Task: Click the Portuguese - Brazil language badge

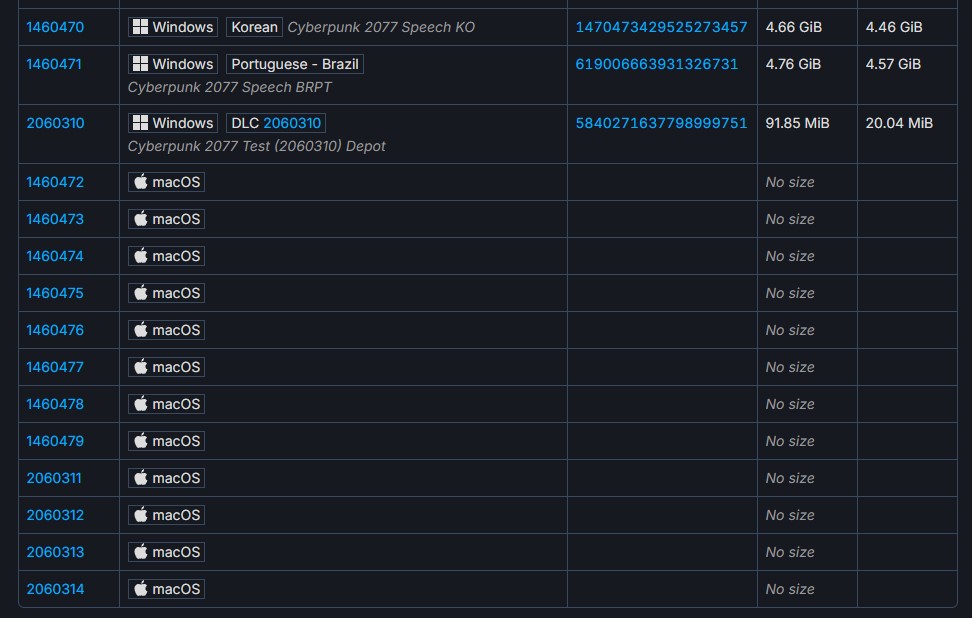Action: pos(295,64)
